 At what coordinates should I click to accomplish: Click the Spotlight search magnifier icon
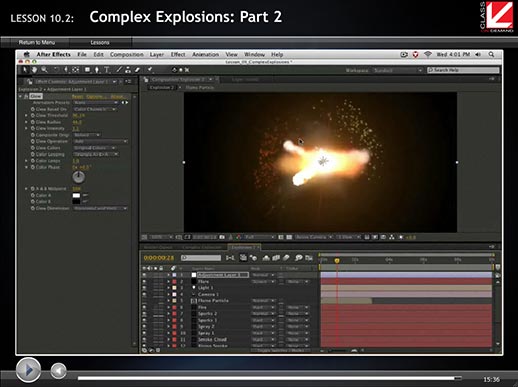(x=491, y=54)
